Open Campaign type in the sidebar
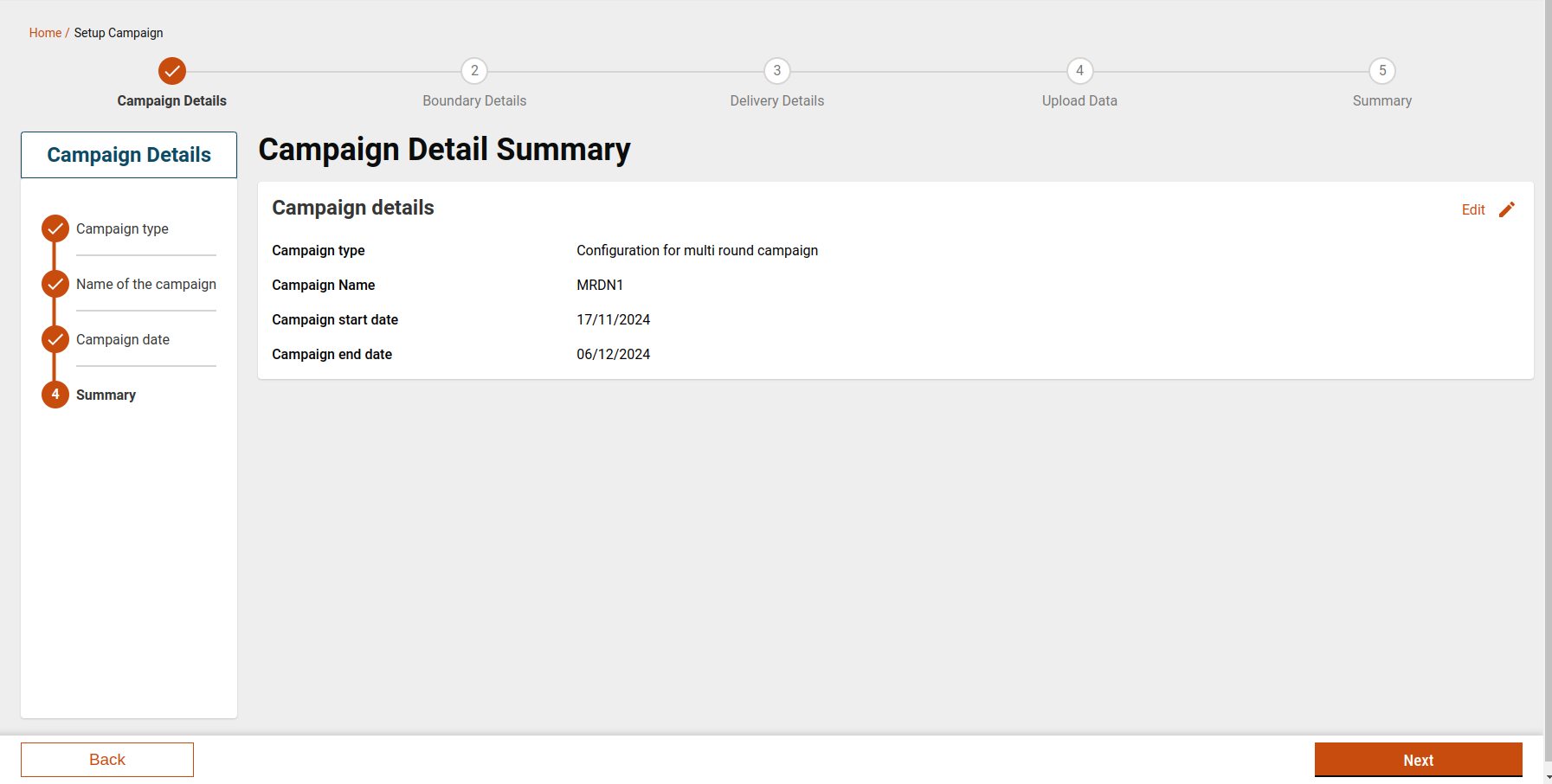This screenshot has height=784, width=1552. (122, 228)
